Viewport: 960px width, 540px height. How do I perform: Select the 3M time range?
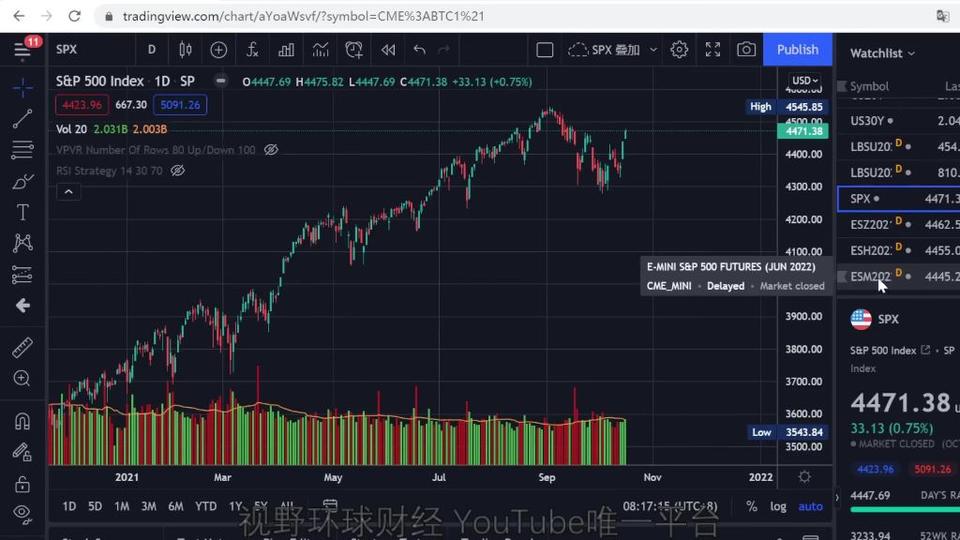tap(149, 506)
